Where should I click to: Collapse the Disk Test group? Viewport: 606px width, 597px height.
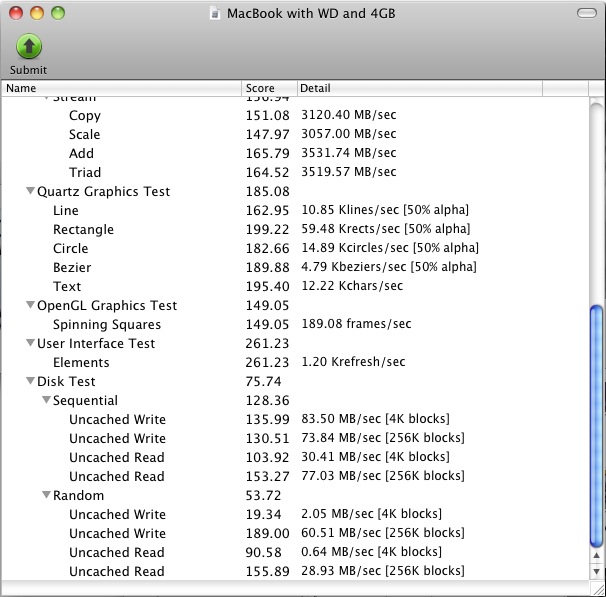pos(30,381)
